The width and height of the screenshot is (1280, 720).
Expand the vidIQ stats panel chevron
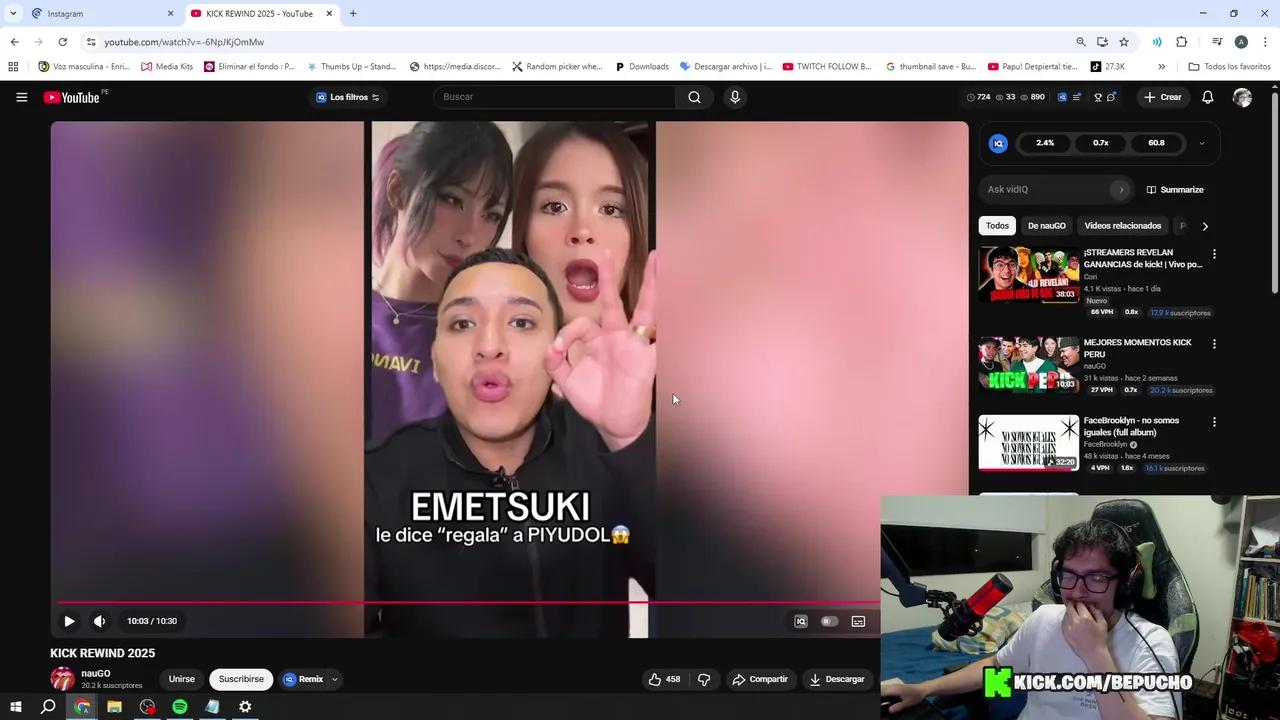[1201, 143]
